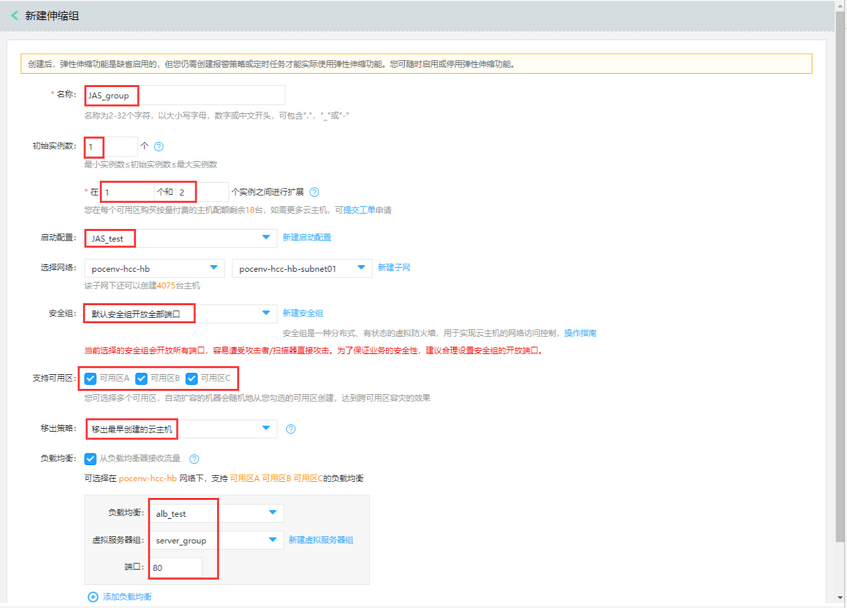Uncheck 从负载均衡器接收流量 option
This screenshot has width=847, height=608.
pos(88,456)
